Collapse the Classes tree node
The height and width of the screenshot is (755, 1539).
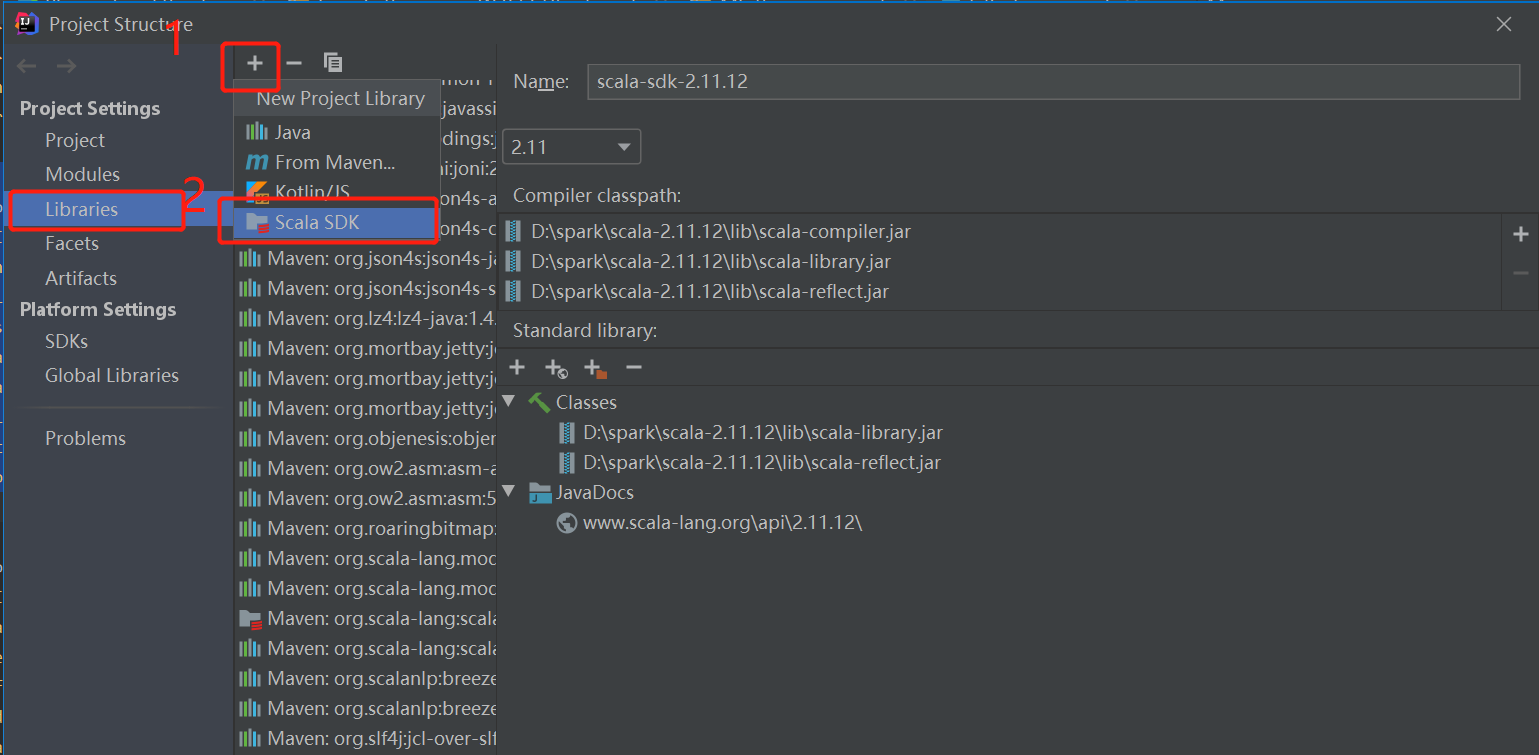click(x=509, y=402)
